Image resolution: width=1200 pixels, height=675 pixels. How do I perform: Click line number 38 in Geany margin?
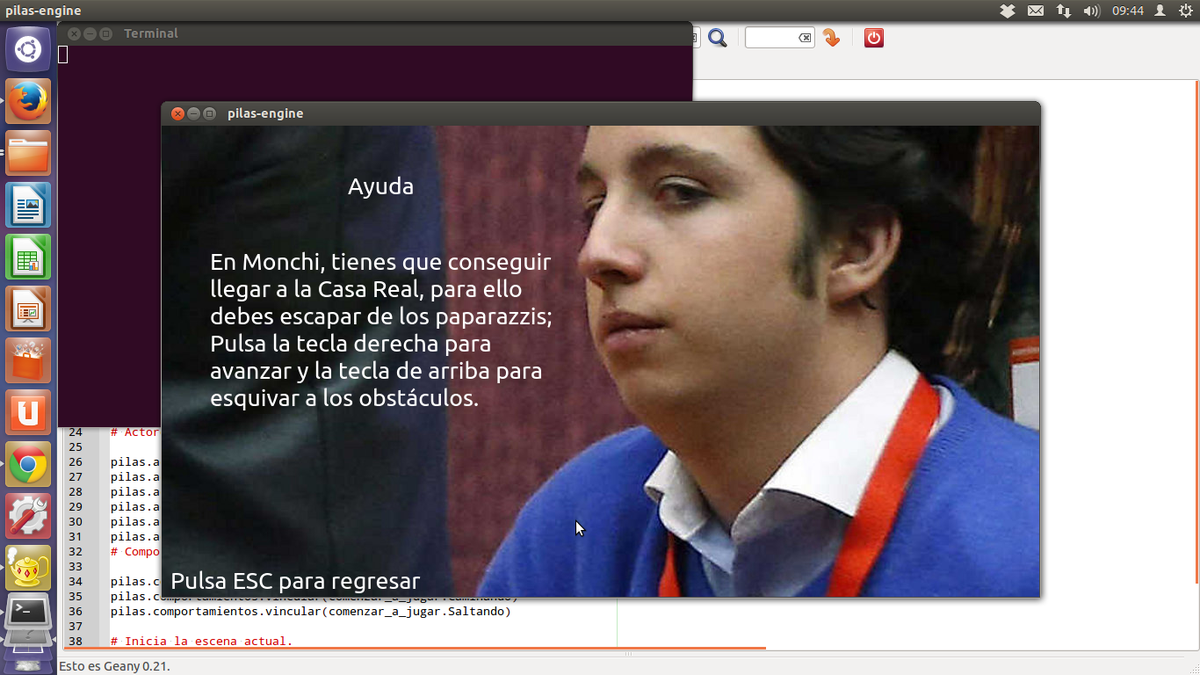76,641
